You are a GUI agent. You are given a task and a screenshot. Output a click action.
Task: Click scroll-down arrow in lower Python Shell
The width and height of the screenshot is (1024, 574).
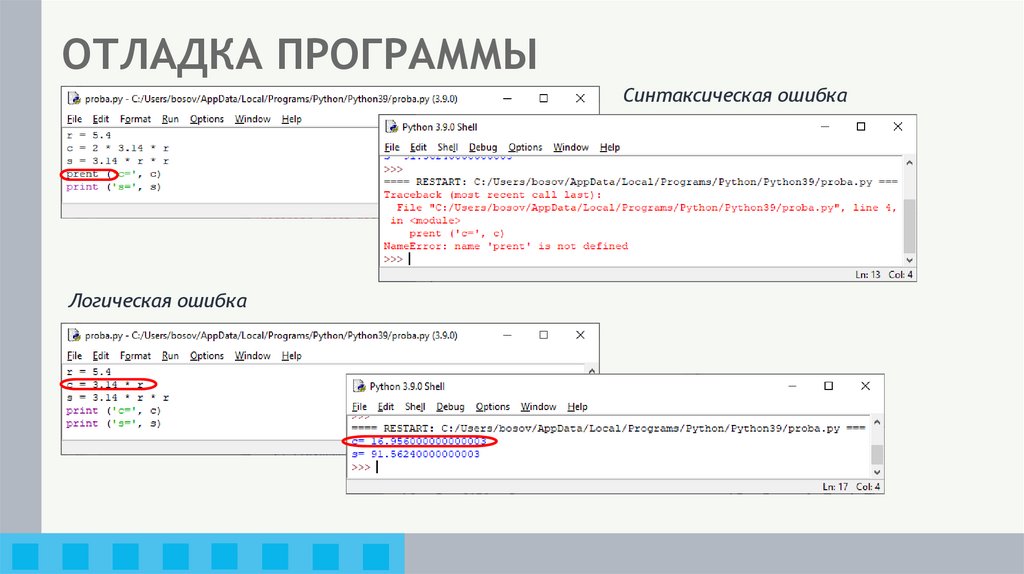877,472
